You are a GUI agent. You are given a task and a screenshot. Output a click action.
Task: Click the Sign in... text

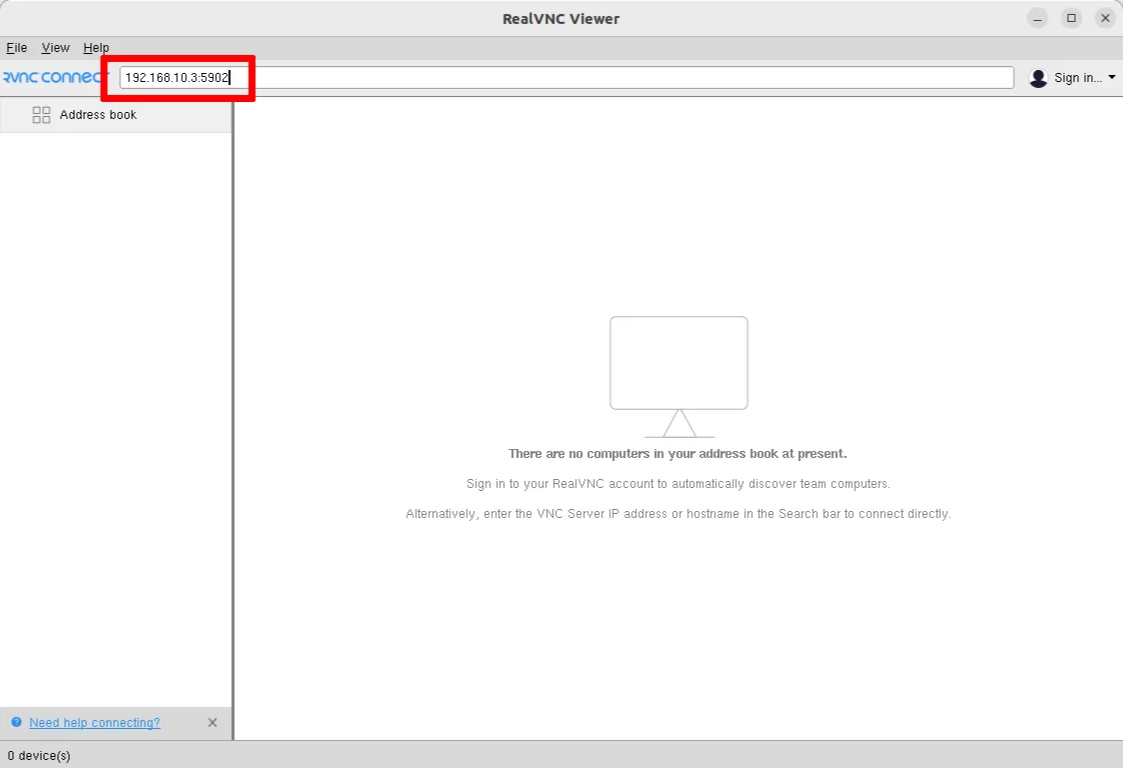coord(1077,78)
